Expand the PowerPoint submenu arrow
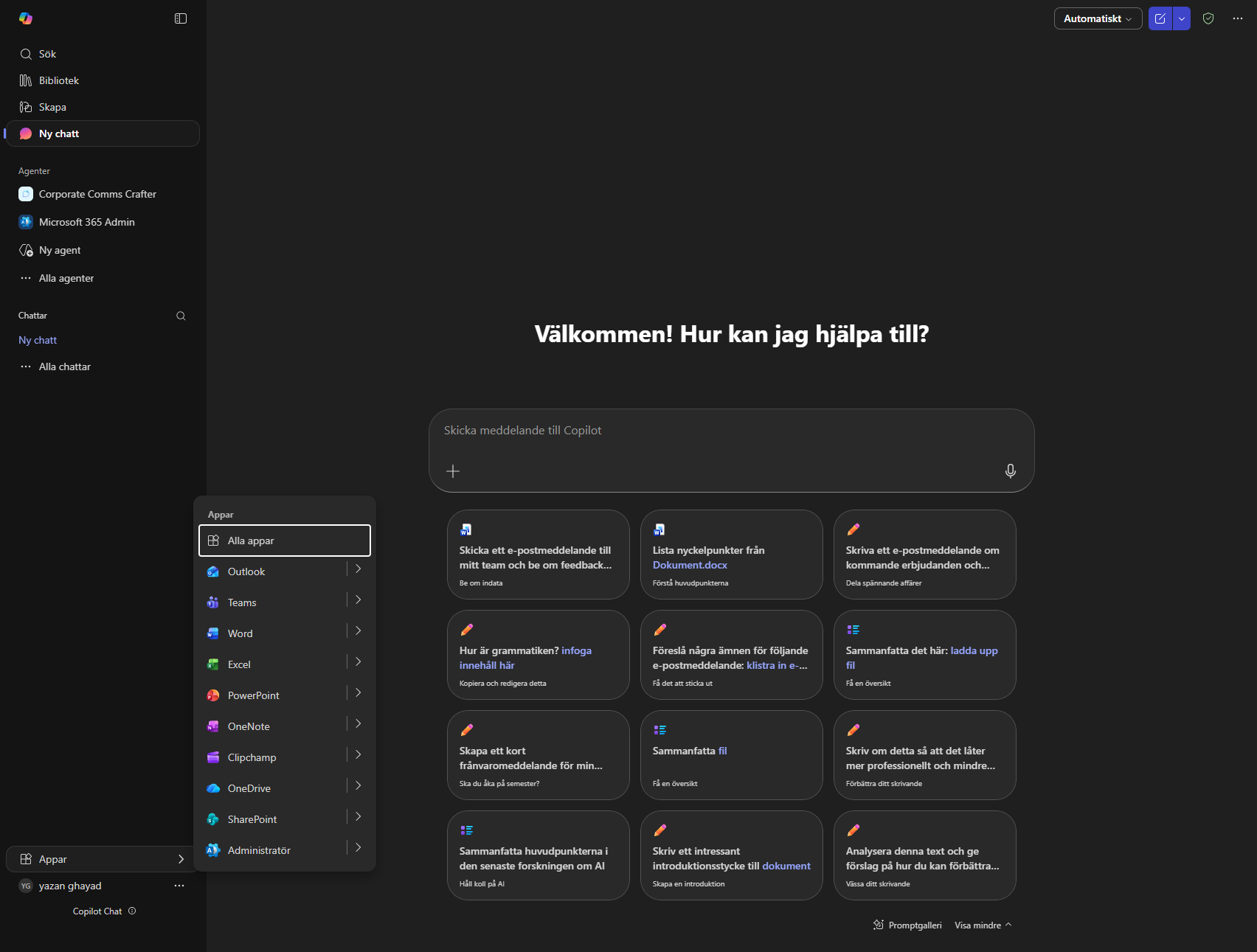This screenshot has height=952, width=1257. coord(359,693)
